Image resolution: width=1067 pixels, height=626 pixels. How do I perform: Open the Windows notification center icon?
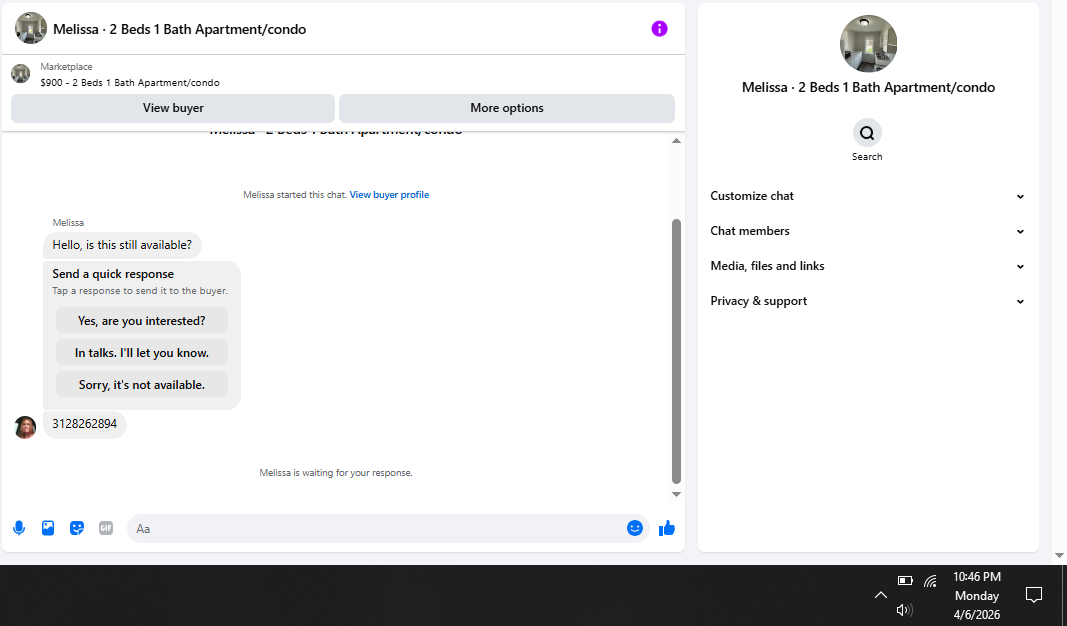[x=1034, y=595]
